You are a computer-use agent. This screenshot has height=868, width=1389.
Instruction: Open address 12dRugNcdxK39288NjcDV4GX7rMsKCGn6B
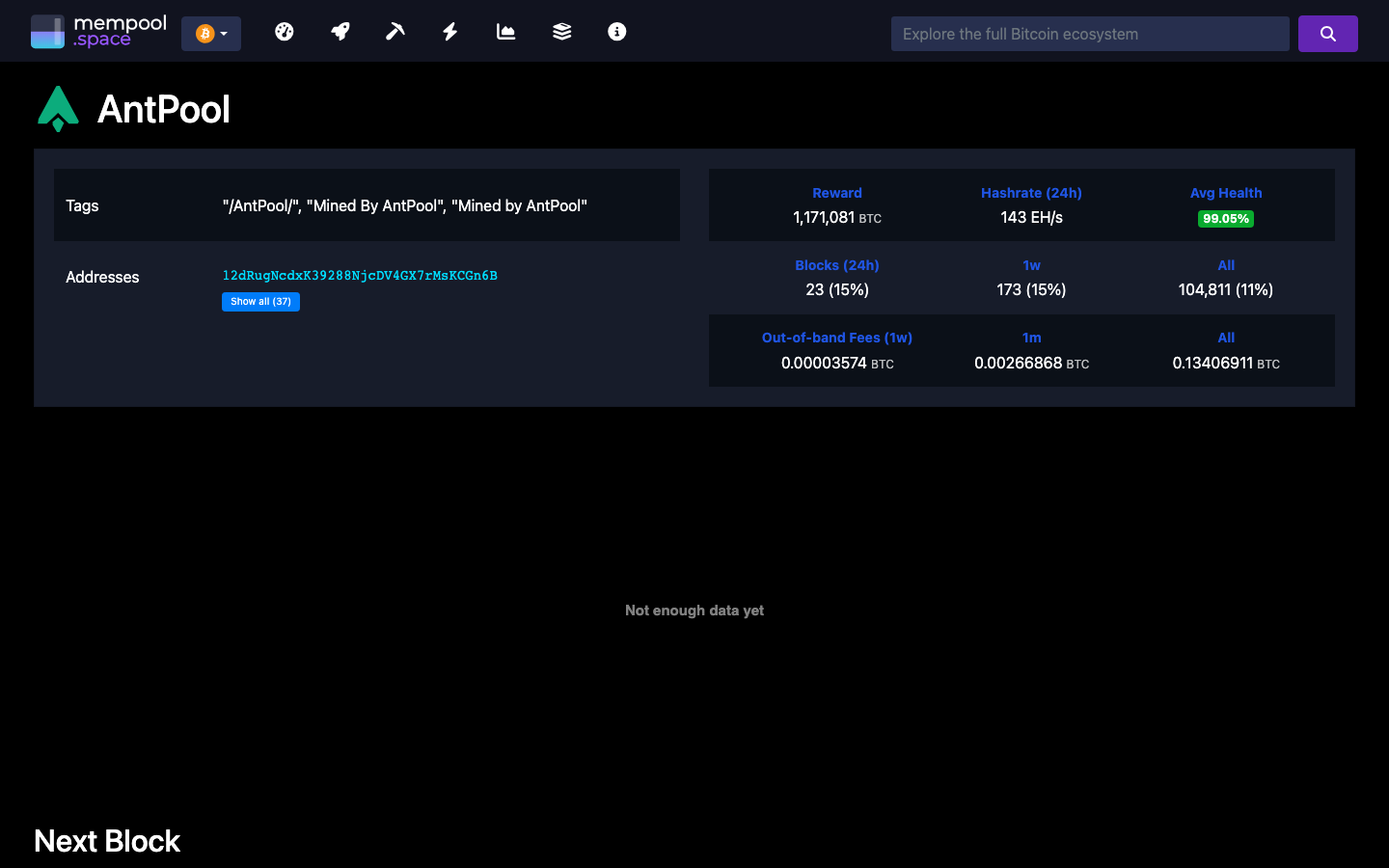(360, 275)
